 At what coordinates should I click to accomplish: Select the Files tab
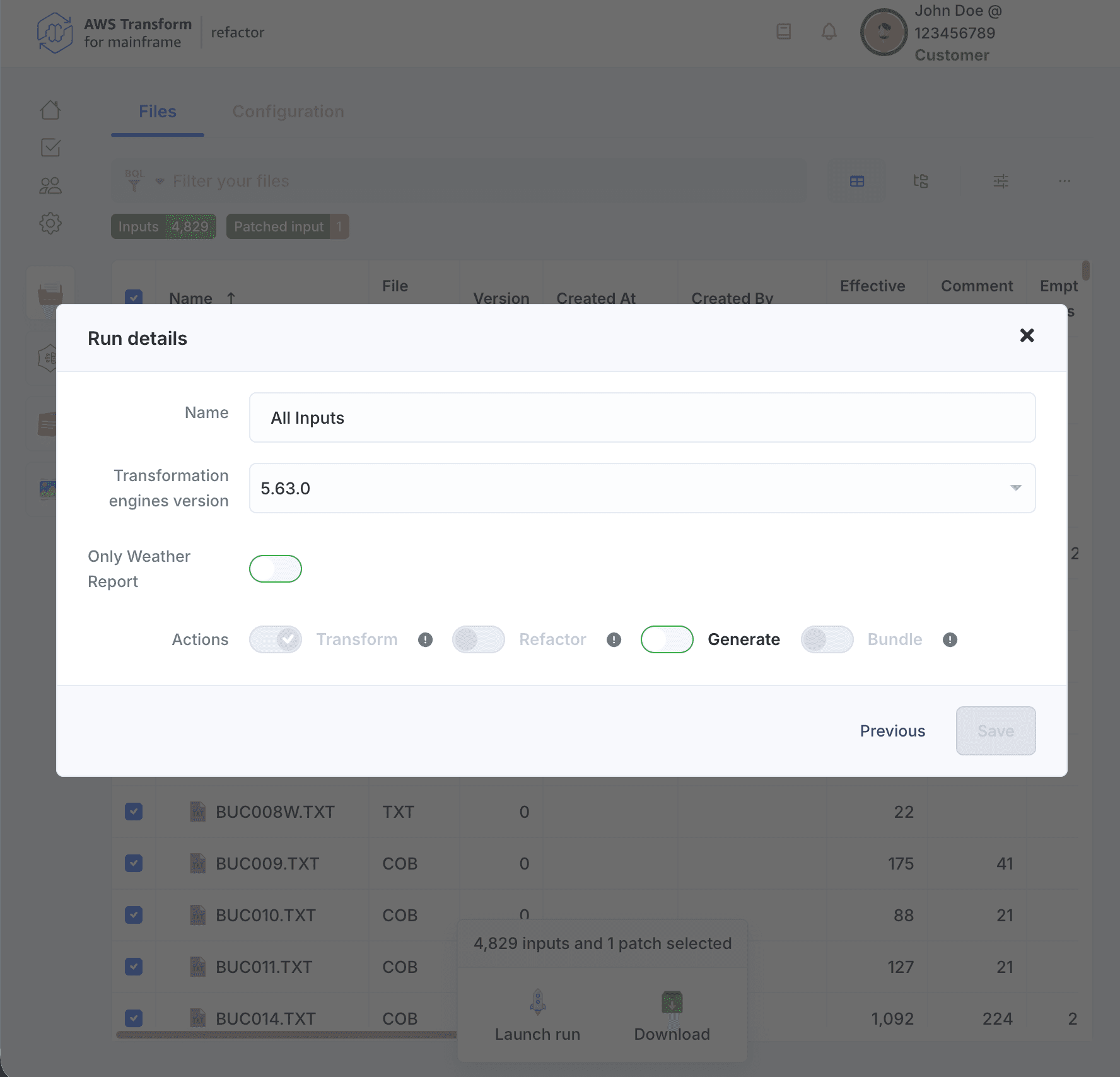pos(158,112)
